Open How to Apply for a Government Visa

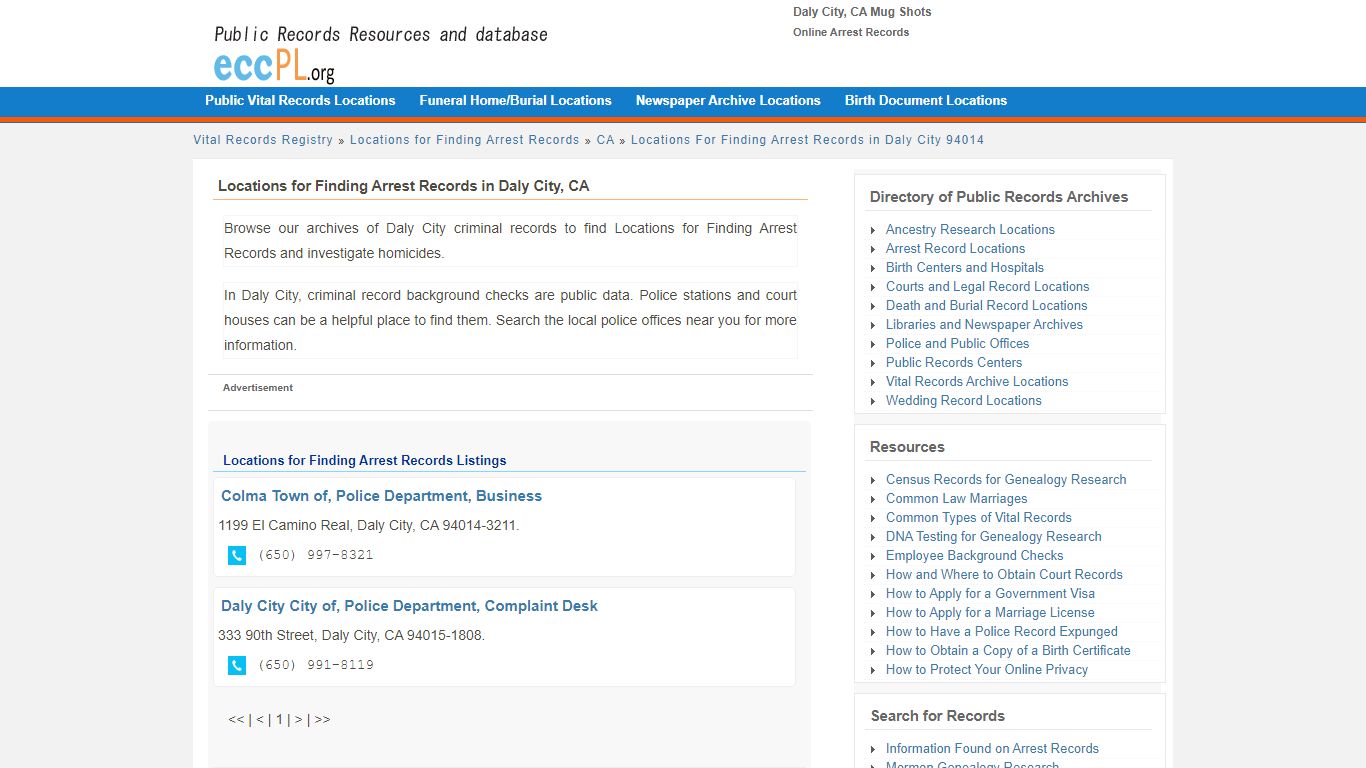990,593
